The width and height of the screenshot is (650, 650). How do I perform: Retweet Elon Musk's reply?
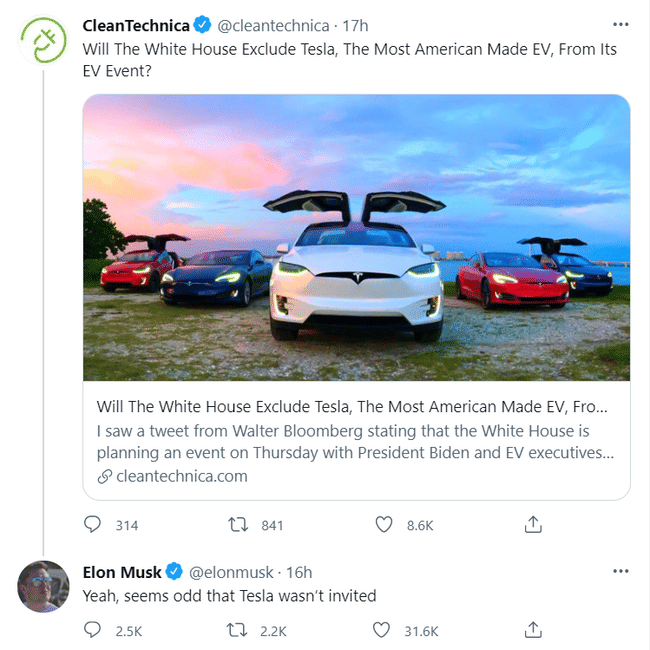pyautogui.click(x=238, y=630)
